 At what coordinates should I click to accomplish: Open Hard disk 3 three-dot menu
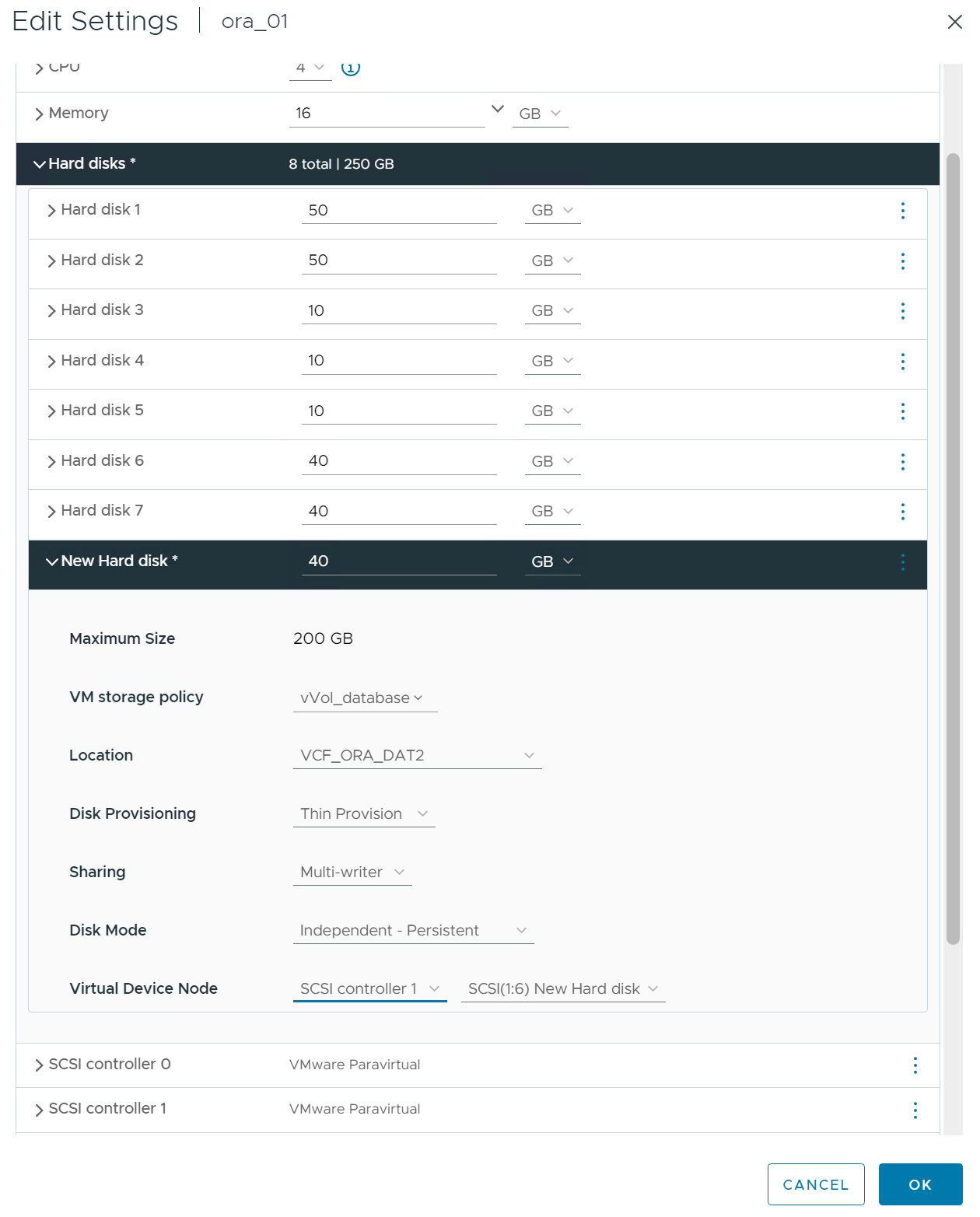pyautogui.click(x=902, y=311)
